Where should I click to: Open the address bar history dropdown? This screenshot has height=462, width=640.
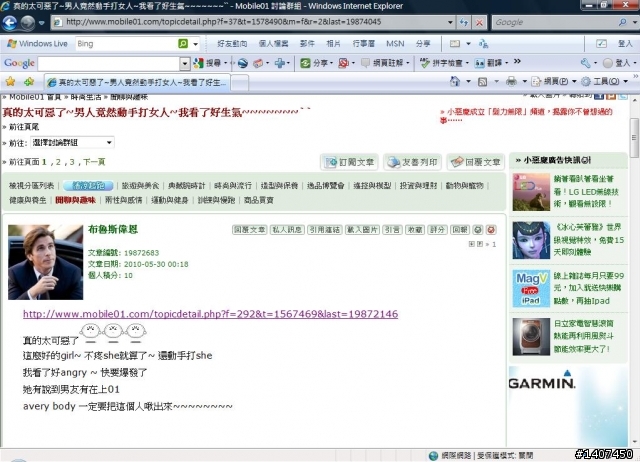[x=450, y=22]
